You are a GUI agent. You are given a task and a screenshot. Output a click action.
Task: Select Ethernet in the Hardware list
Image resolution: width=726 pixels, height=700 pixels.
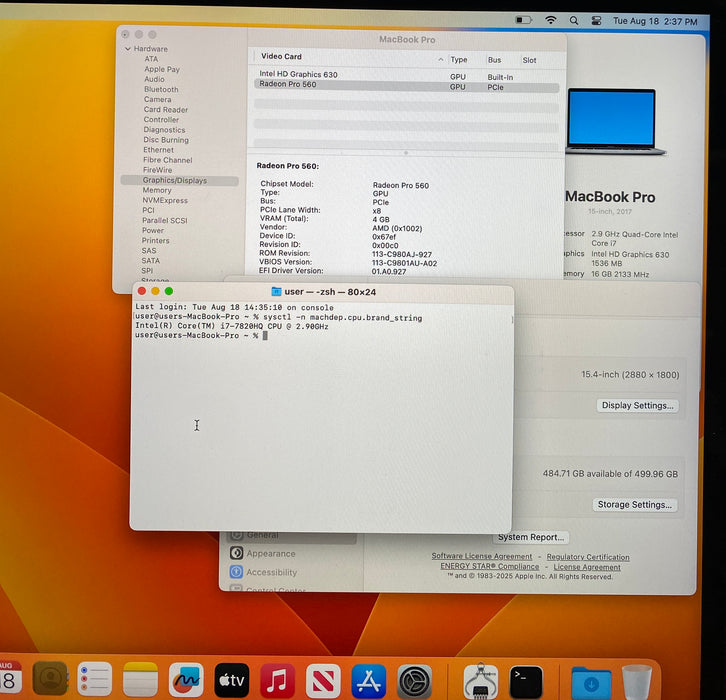[x=158, y=150]
